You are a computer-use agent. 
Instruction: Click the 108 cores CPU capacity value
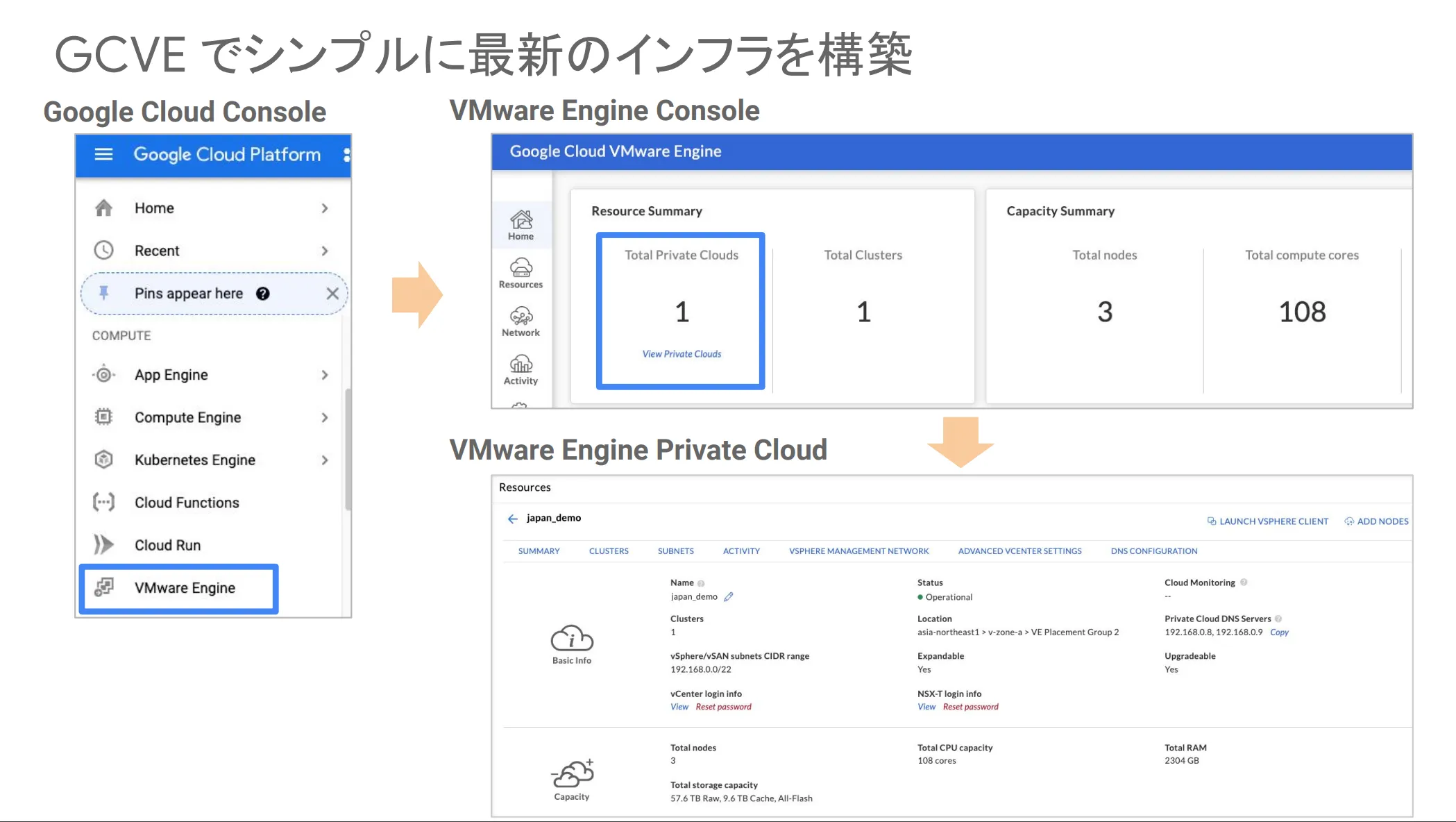937,760
